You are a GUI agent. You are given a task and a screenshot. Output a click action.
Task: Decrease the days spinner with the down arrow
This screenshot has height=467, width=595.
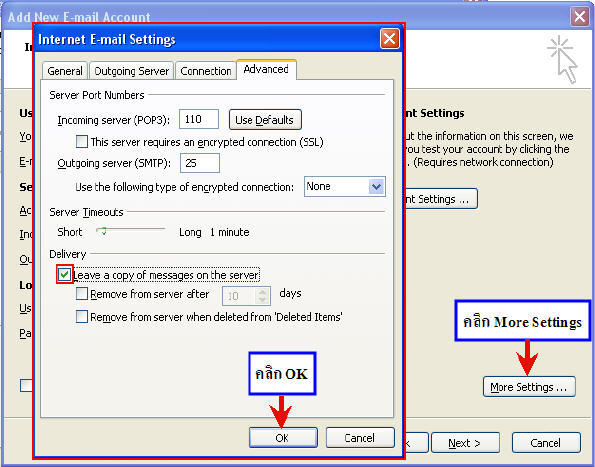(x=263, y=300)
